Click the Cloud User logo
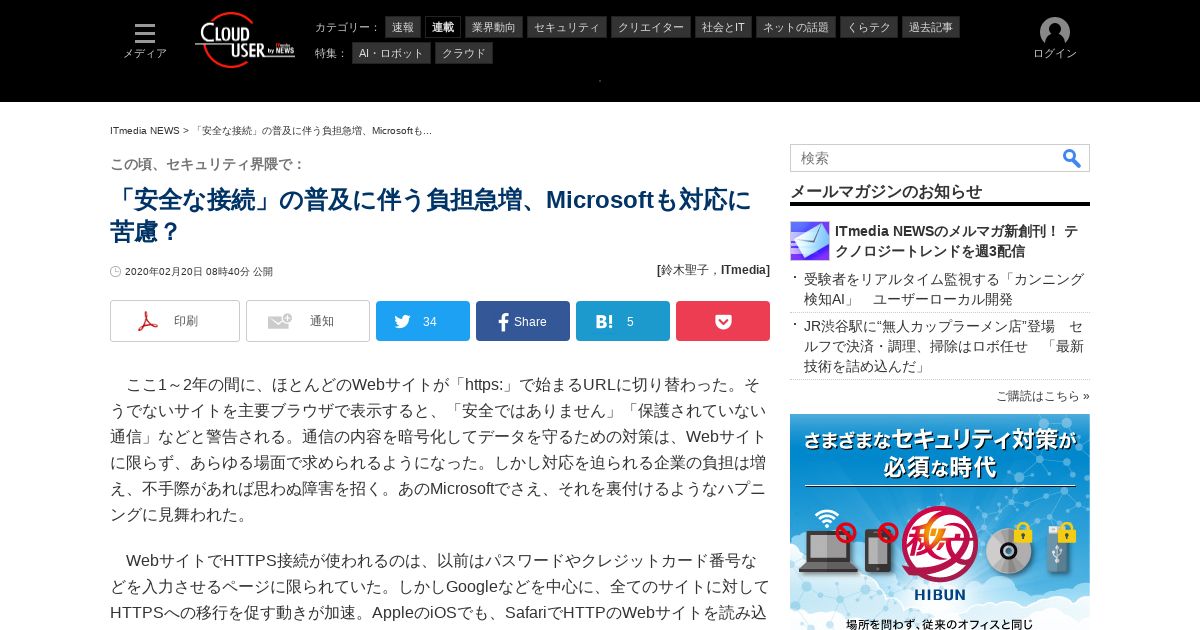Image resolution: width=1200 pixels, height=630 pixels. pyautogui.click(x=245, y=40)
